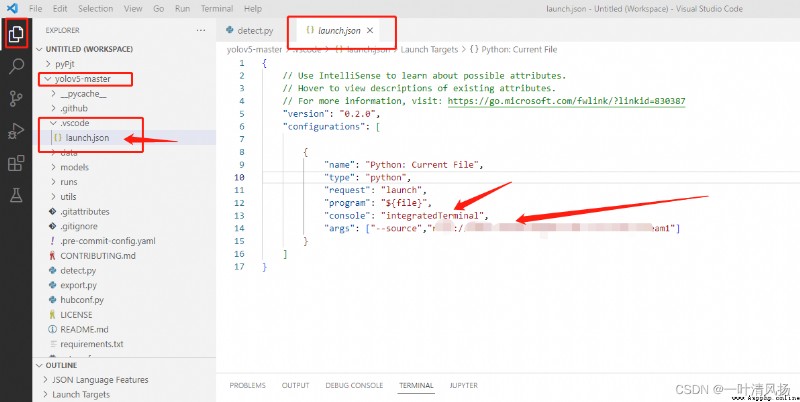
Task: Click the "${file}" program value
Action: [406, 203]
